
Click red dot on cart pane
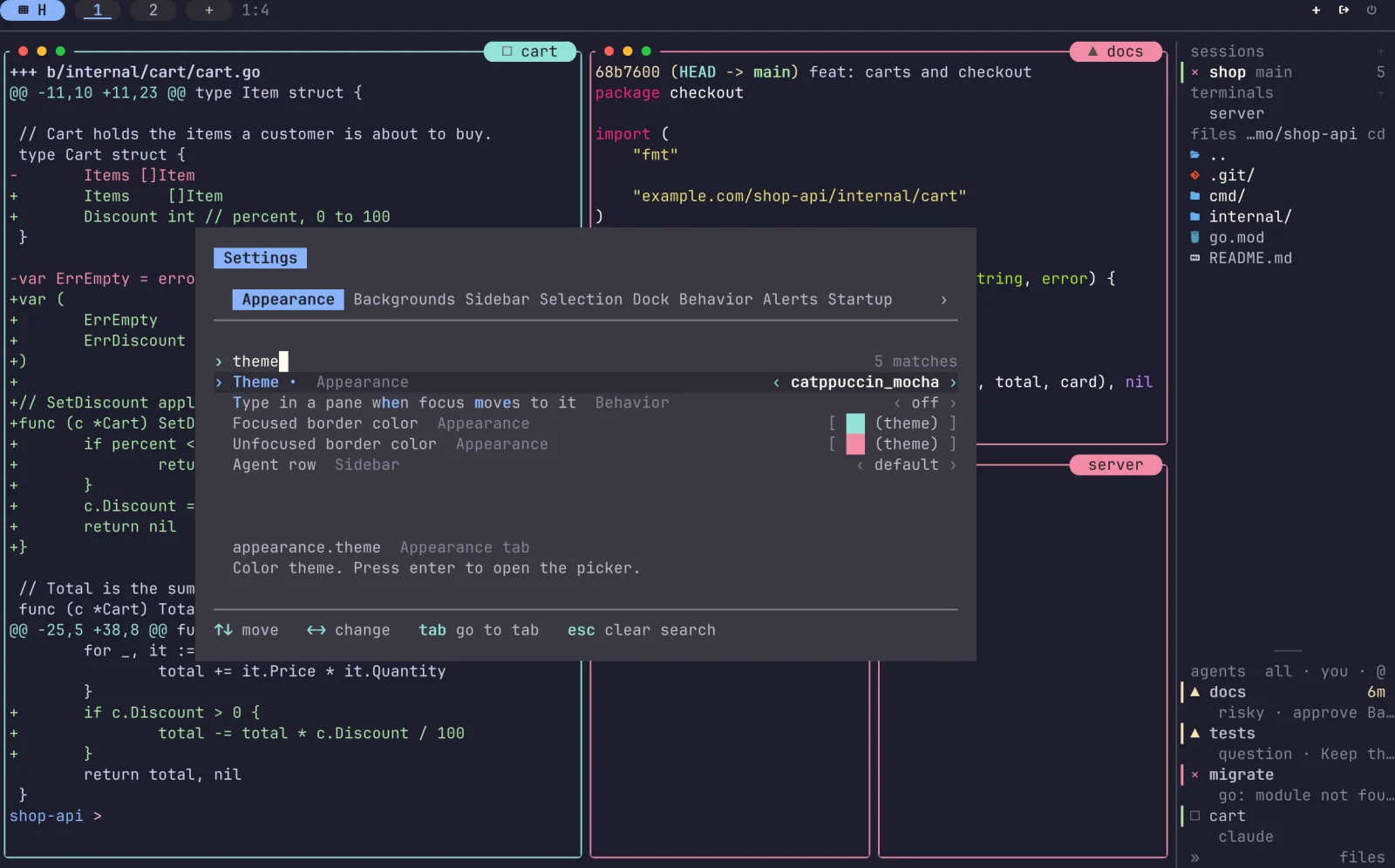[24, 51]
